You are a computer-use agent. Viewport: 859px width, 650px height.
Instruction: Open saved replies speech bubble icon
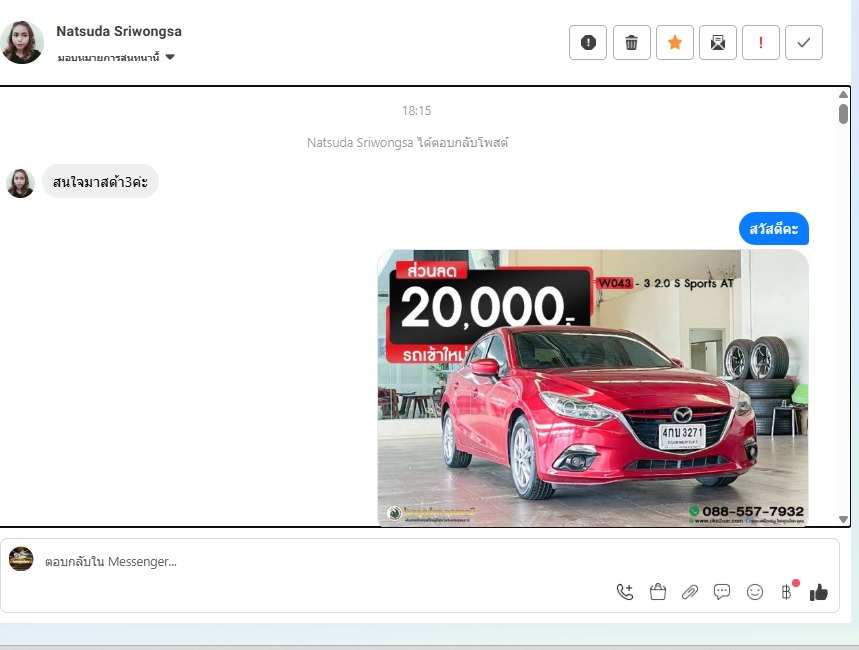tap(722, 592)
